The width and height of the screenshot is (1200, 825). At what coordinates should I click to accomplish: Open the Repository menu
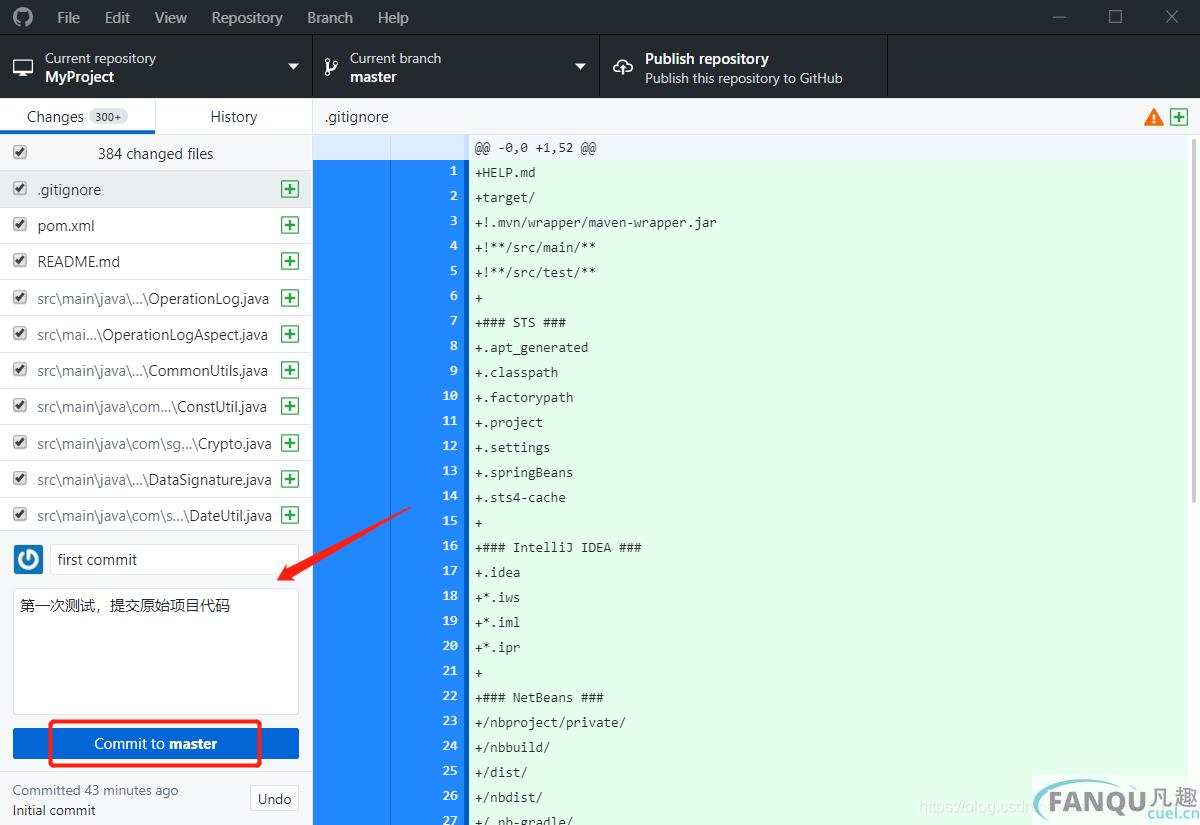(247, 17)
